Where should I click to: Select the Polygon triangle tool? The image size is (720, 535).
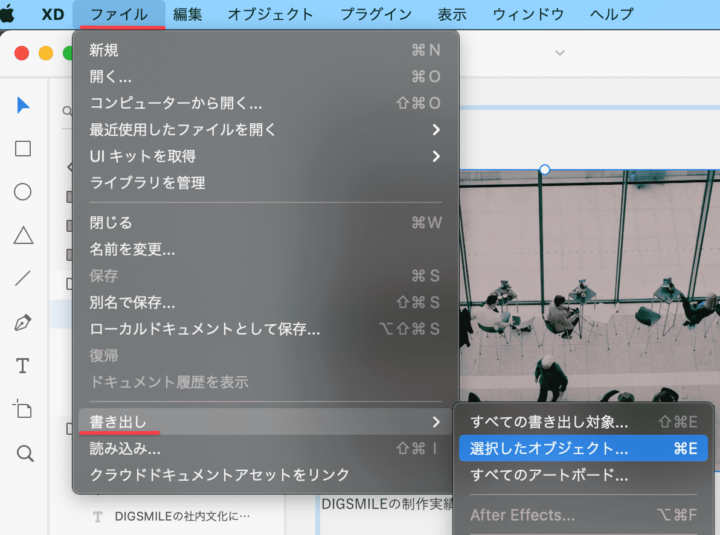tap(23, 235)
